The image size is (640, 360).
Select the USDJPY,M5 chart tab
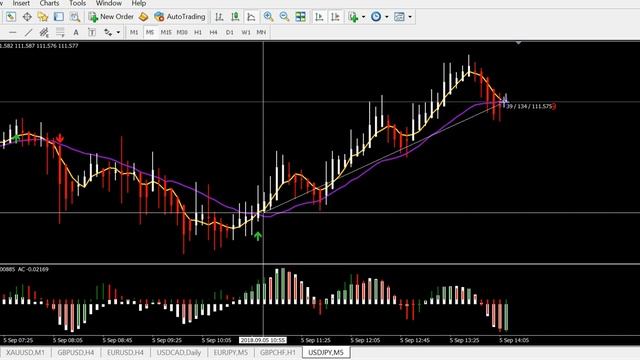click(326, 352)
